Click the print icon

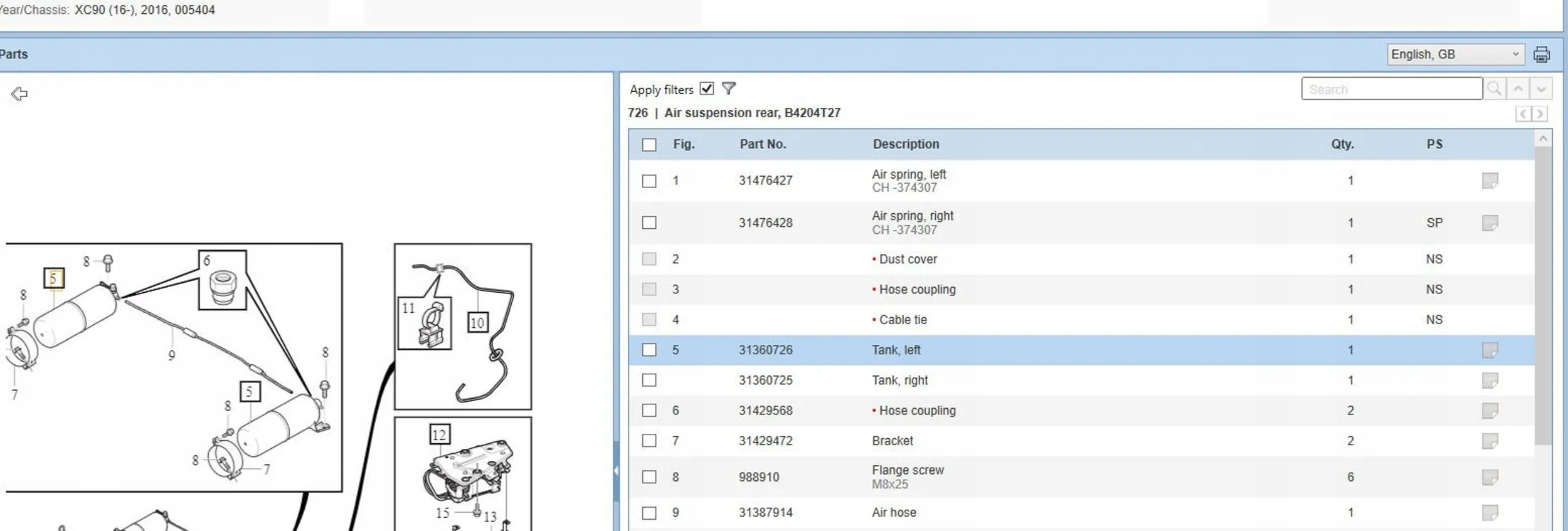coord(1541,55)
